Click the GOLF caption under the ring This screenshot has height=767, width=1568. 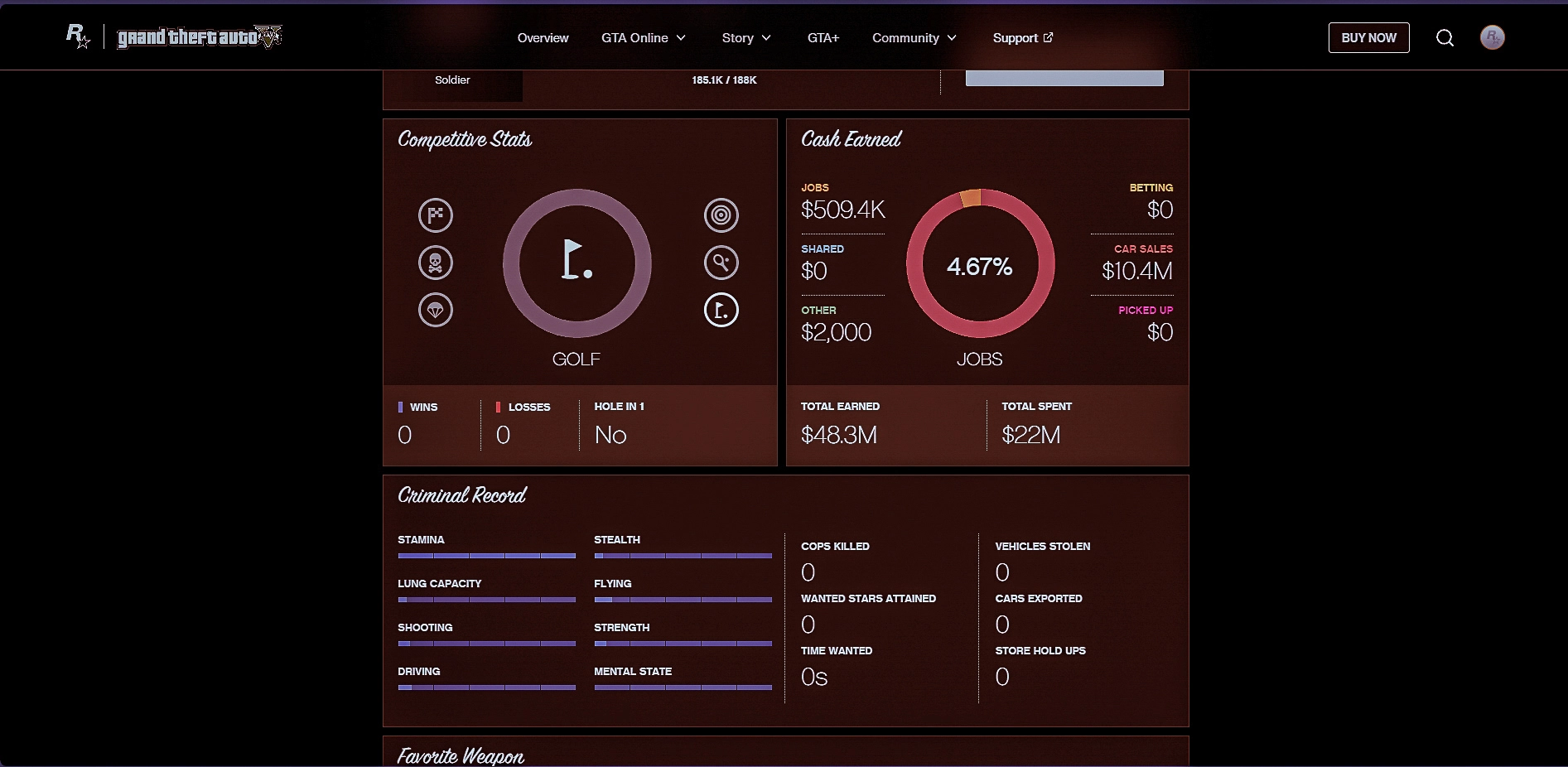[x=577, y=359]
